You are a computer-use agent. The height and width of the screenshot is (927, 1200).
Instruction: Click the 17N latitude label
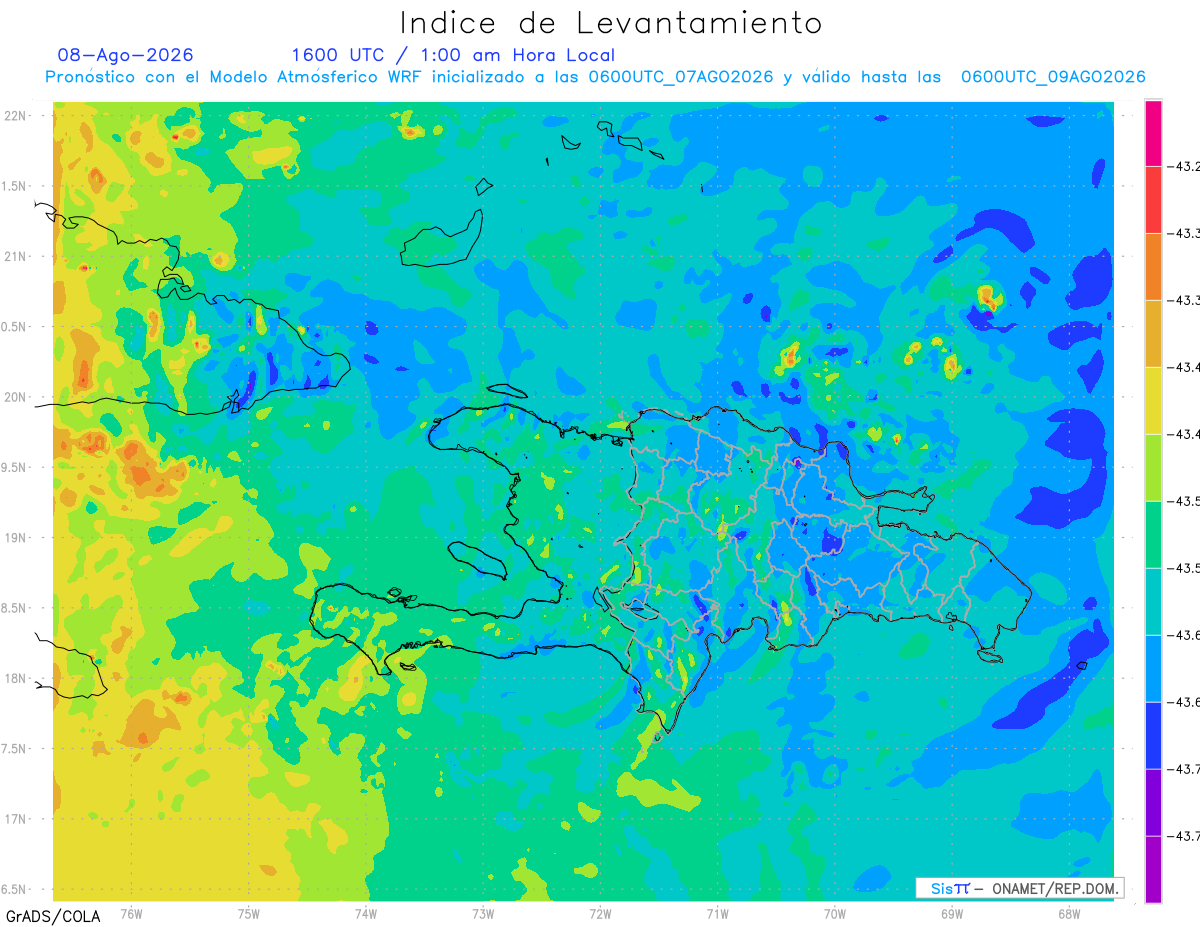[16, 819]
